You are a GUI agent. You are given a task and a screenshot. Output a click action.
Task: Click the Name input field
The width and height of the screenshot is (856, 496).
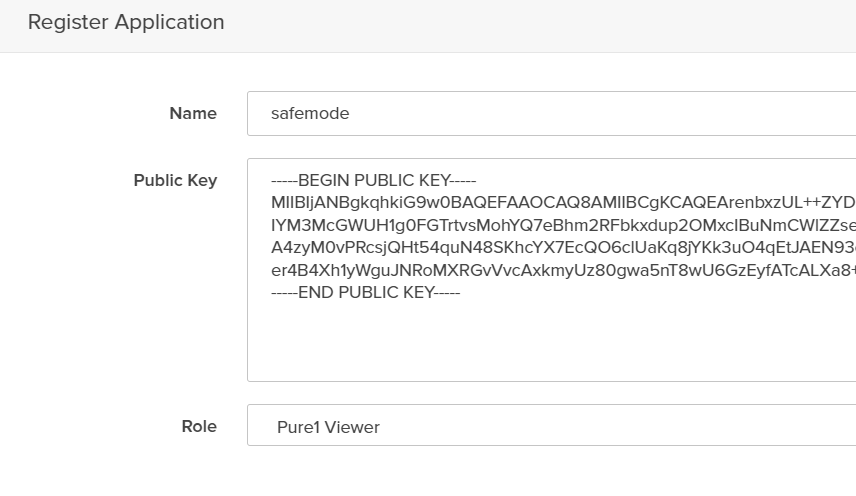pyautogui.click(x=551, y=113)
